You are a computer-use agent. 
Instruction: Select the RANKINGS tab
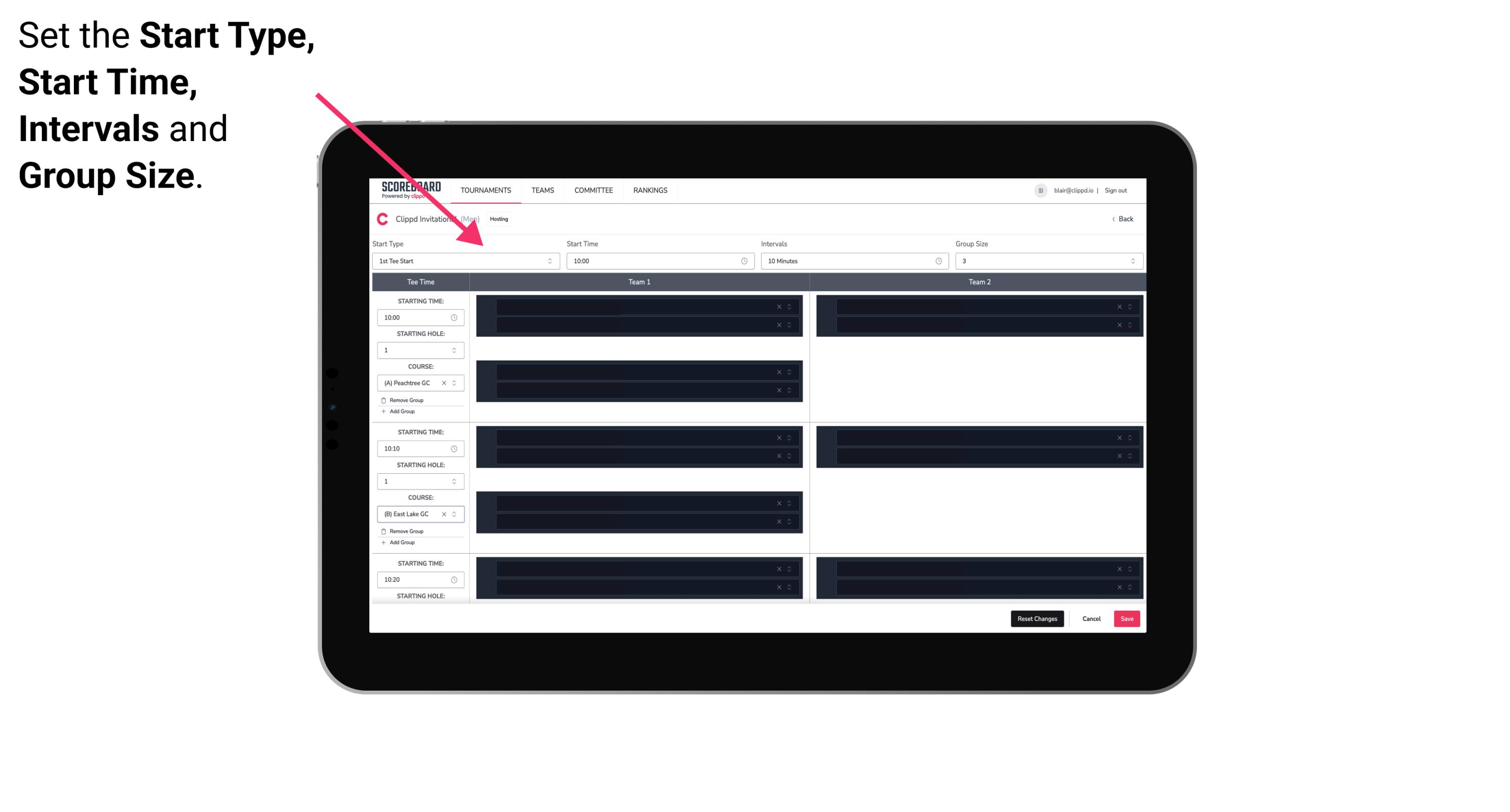point(650,190)
